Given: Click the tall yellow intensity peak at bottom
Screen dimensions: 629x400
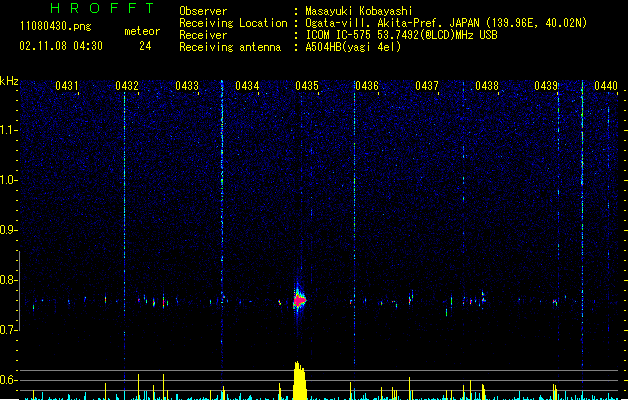Looking at the screenshot, I should 299,380.
